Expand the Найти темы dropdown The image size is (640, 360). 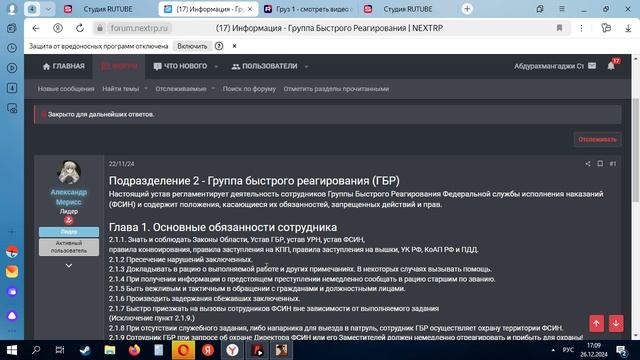[x=146, y=89]
